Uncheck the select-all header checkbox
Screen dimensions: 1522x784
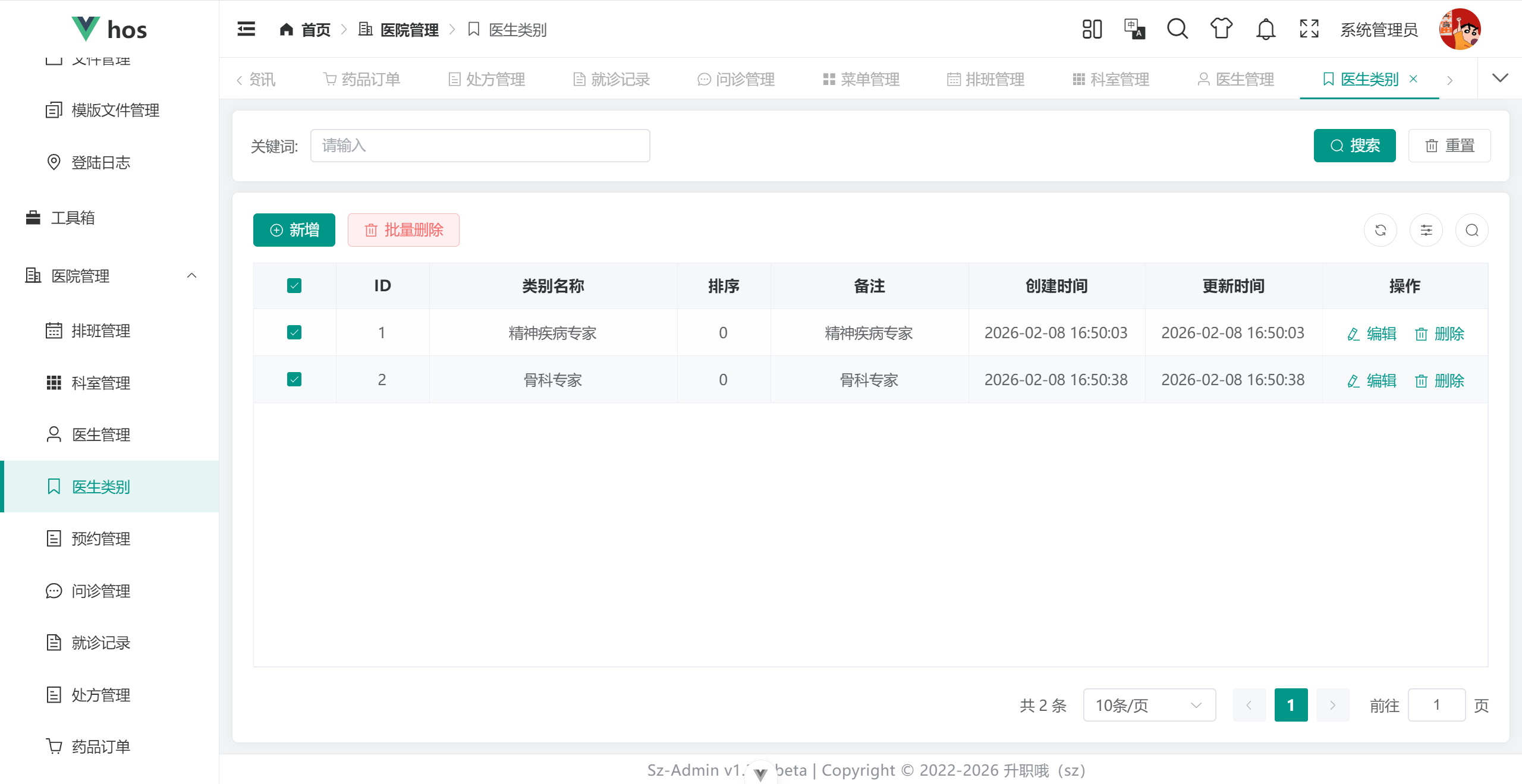click(294, 286)
